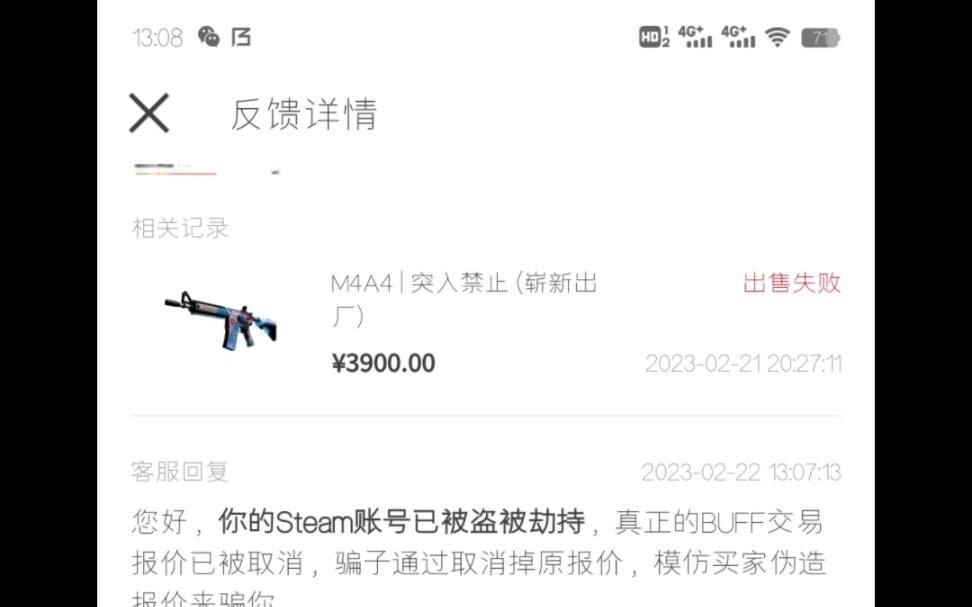Viewport: 972px width, 607px height.
Task: Tap the 客服回复 section header
Action: tap(180, 472)
